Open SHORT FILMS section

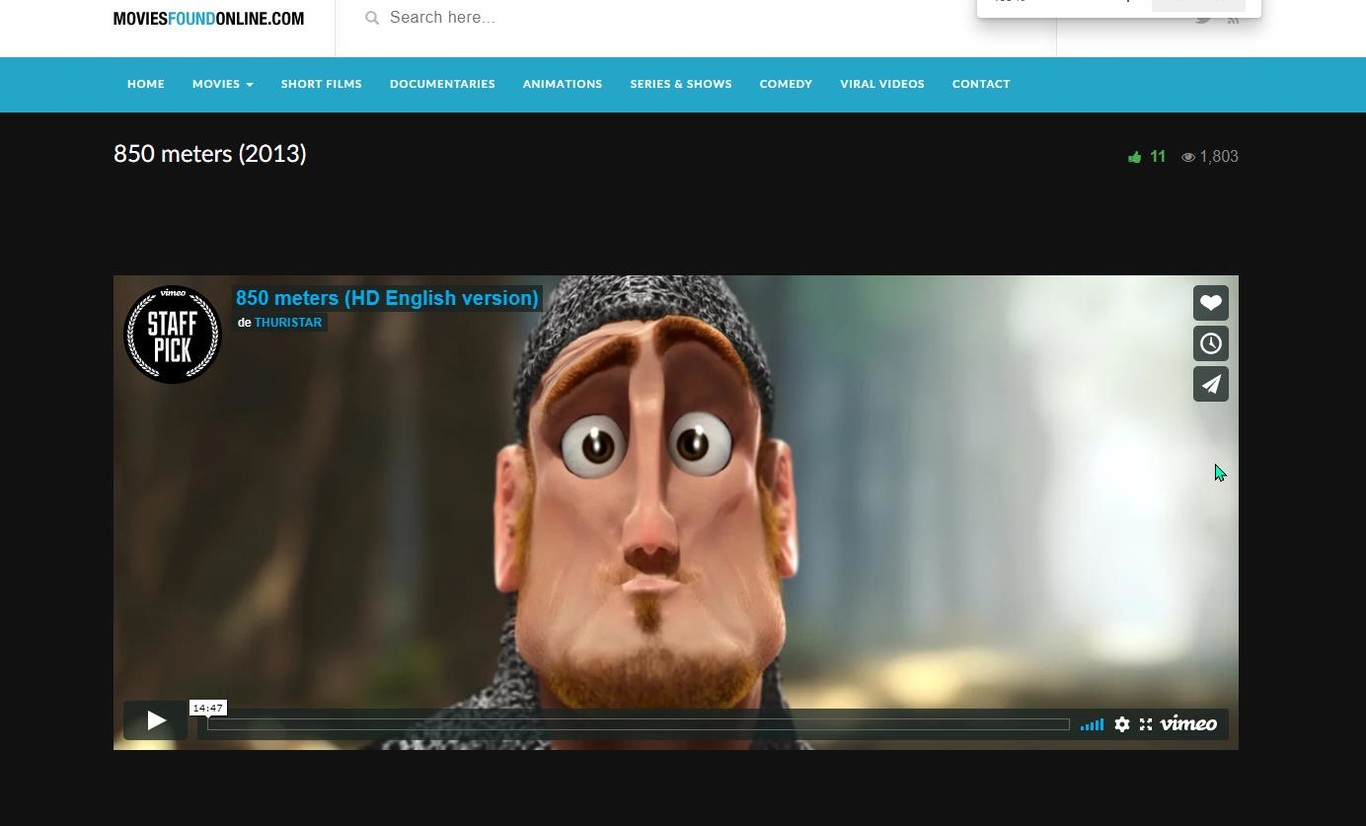tap(321, 84)
